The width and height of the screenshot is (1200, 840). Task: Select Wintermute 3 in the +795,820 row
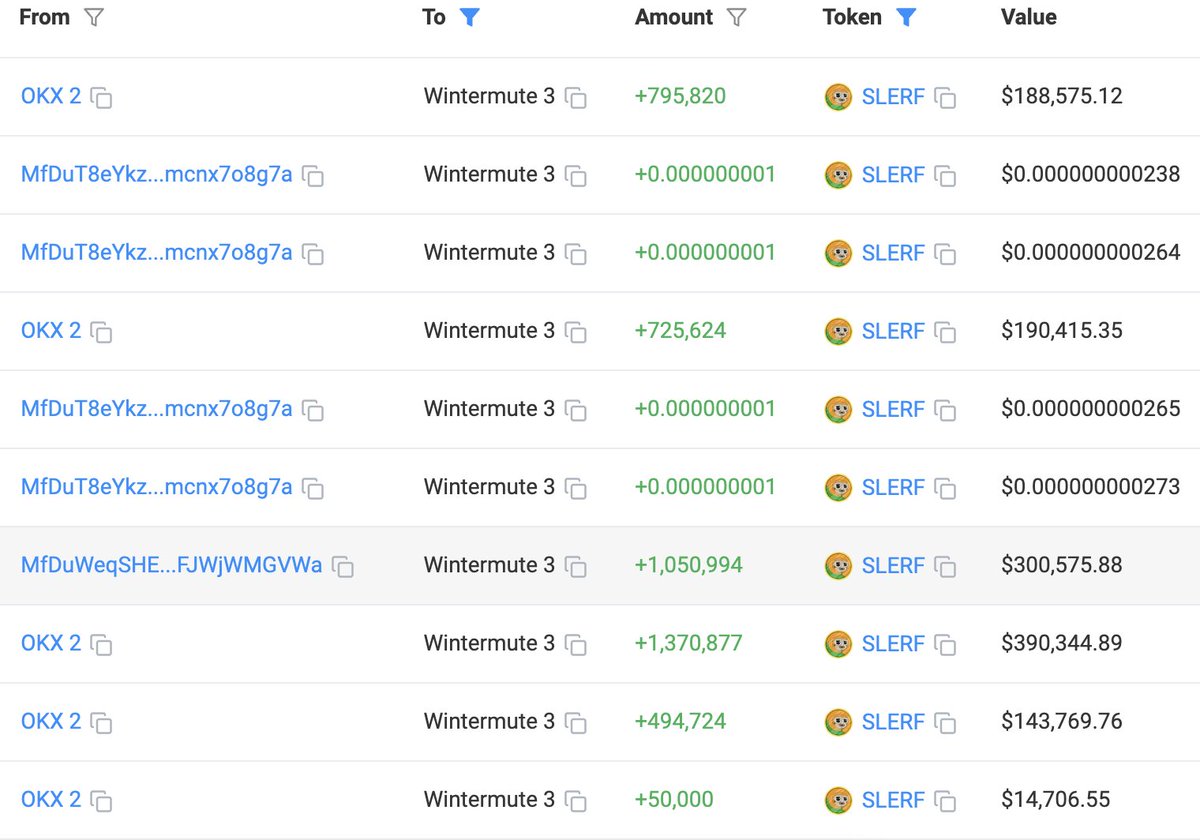[489, 96]
